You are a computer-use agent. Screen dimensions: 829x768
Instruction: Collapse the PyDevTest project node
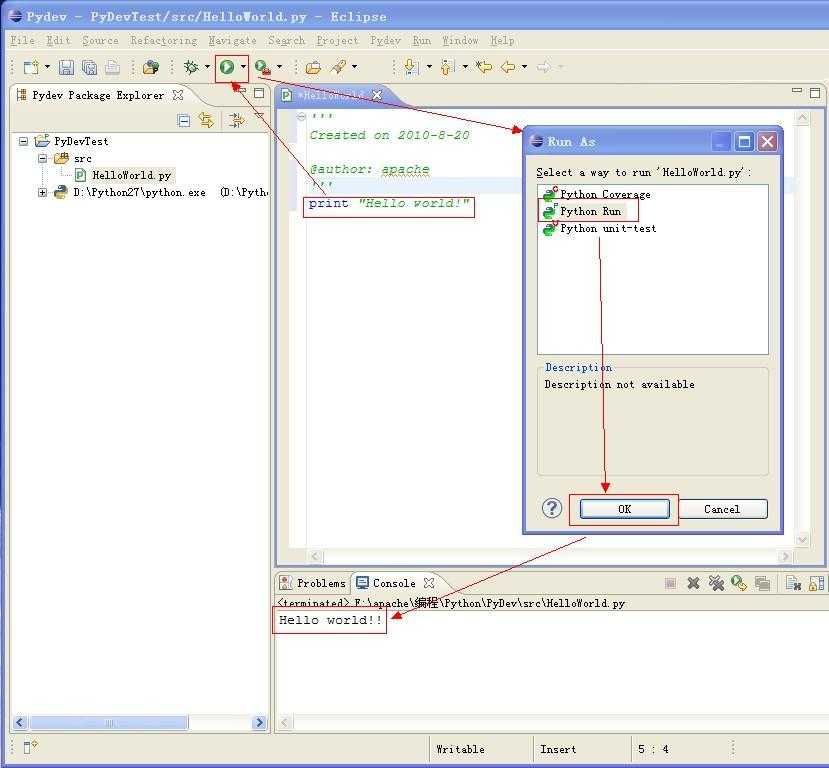pyautogui.click(x=23, y=141)
